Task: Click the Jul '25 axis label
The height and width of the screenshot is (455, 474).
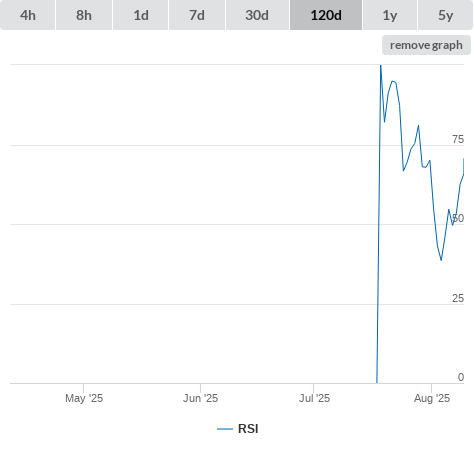Action: point(314,398)
